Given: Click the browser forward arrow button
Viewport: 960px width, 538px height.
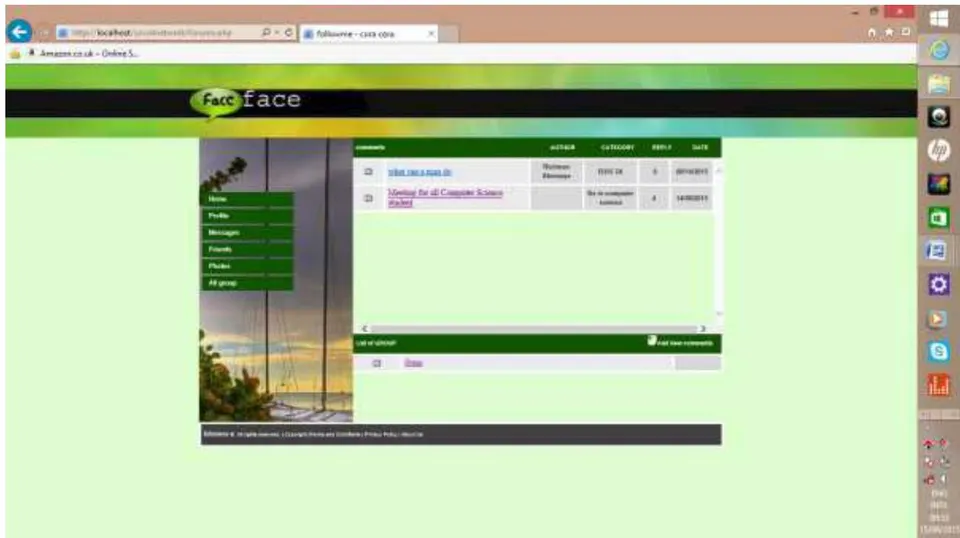Looking at the screenshot, I should point(44,32).
